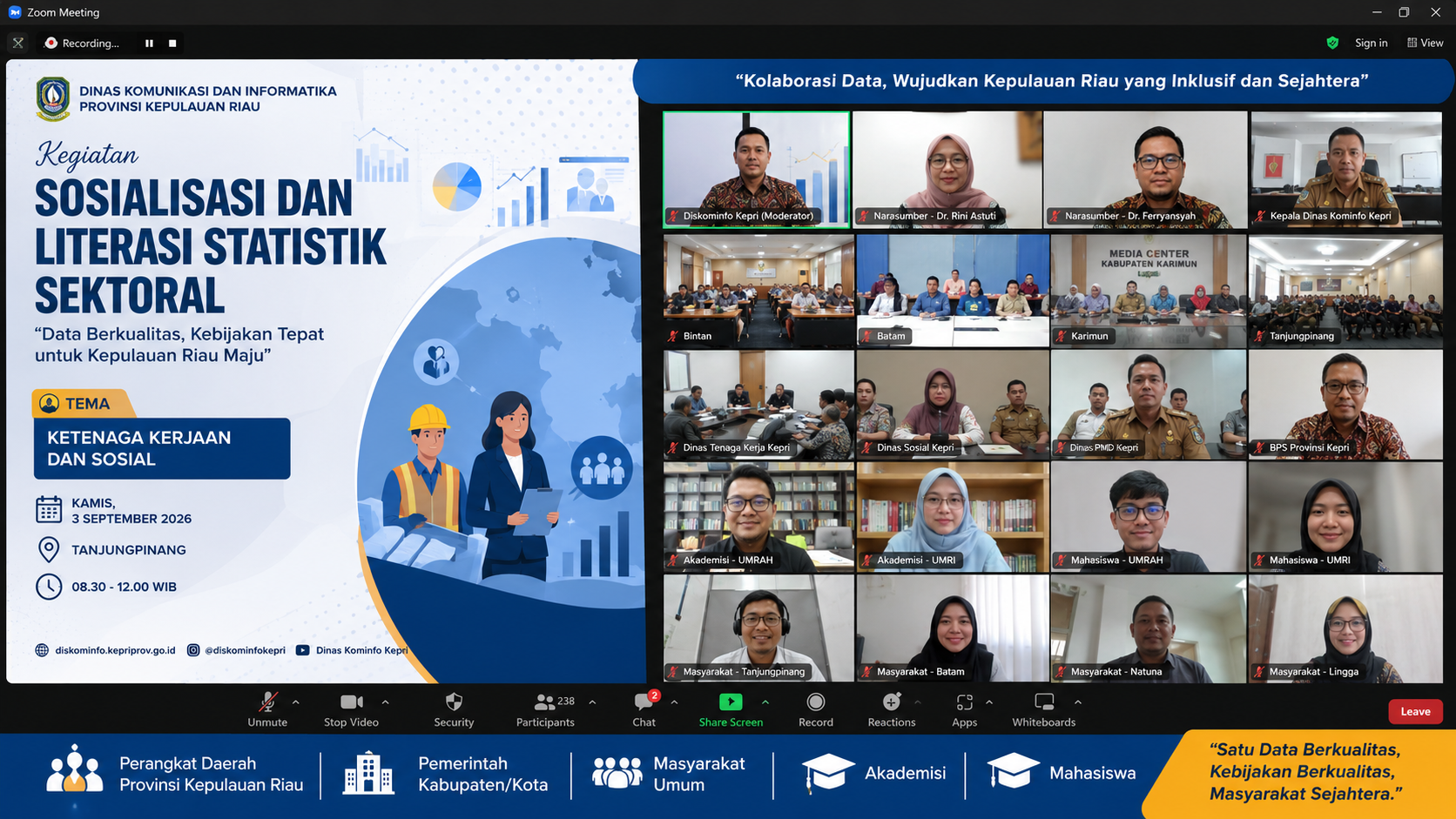Click the Unmute microphone icon
This screenshot has height=819, width=1456.
pyautogui.click(x=268, y=702)
